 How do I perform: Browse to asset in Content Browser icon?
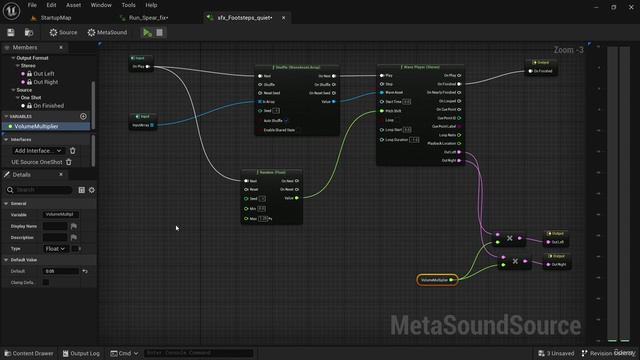pyautogui.click(x=29, y=32)
